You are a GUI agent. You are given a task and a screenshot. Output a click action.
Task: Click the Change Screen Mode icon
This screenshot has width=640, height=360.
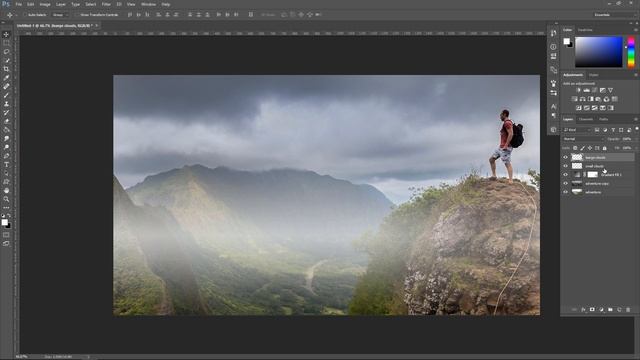6,243
